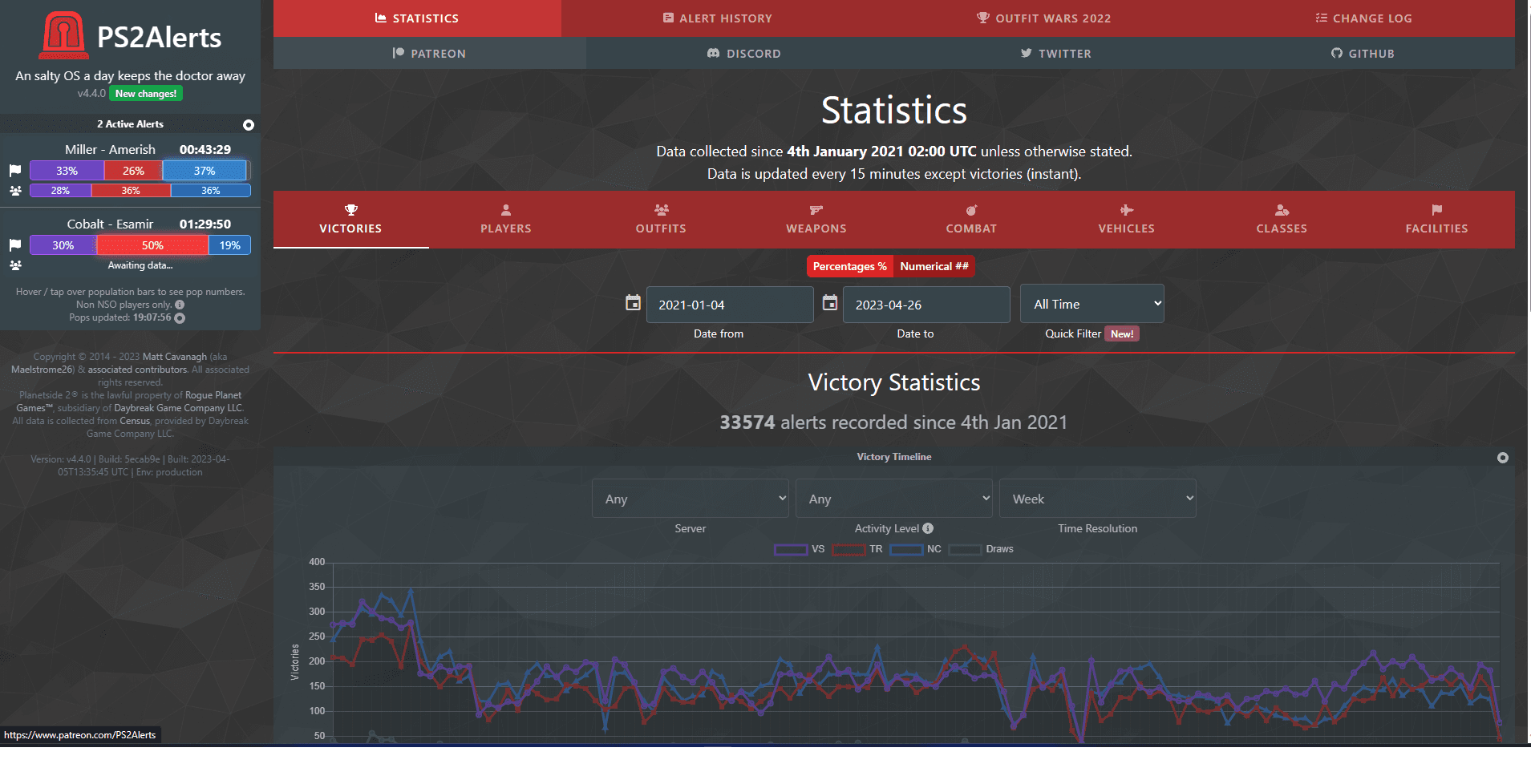Click the Miller VS 28% population bar
1531x784 pixels.
pyautogui.click(x=60, y=191)
